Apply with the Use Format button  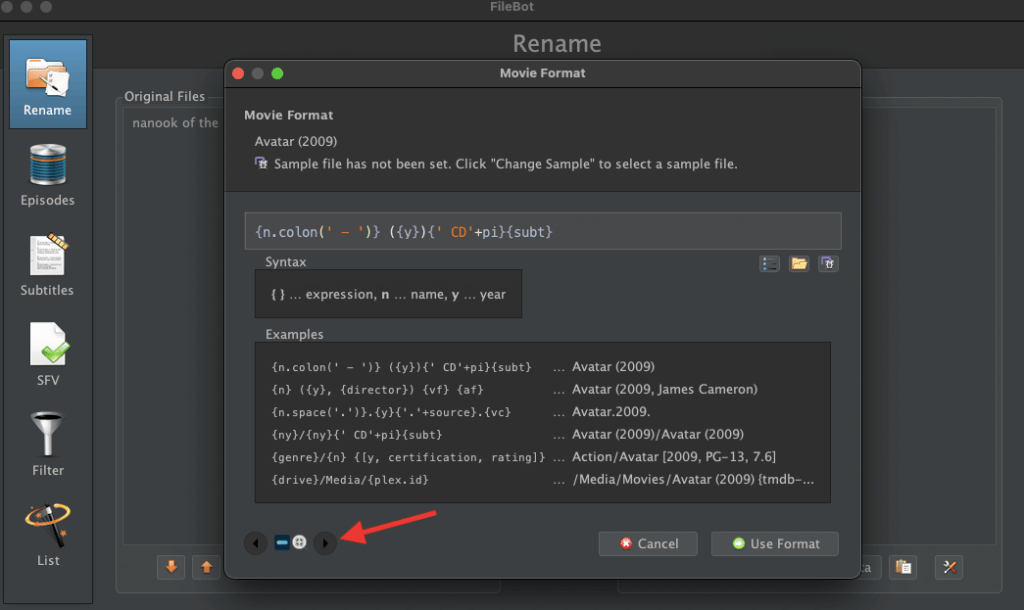[x=775, y=543]
